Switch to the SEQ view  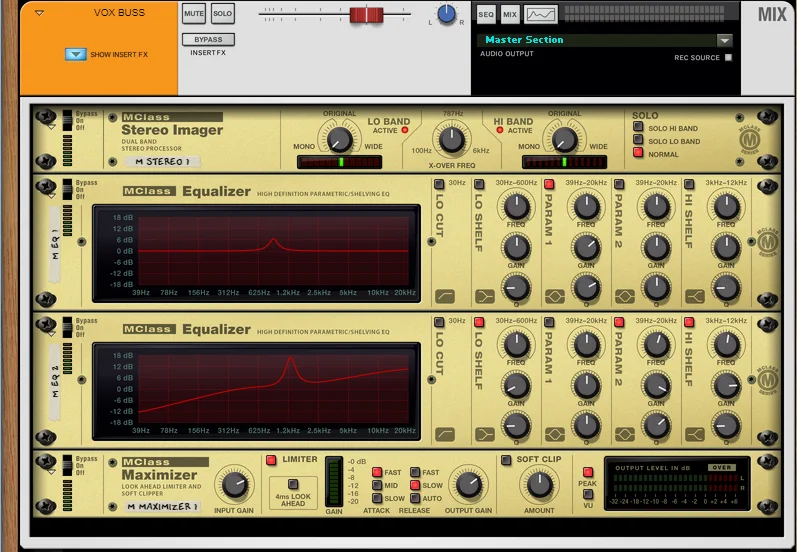pos(485,14)
